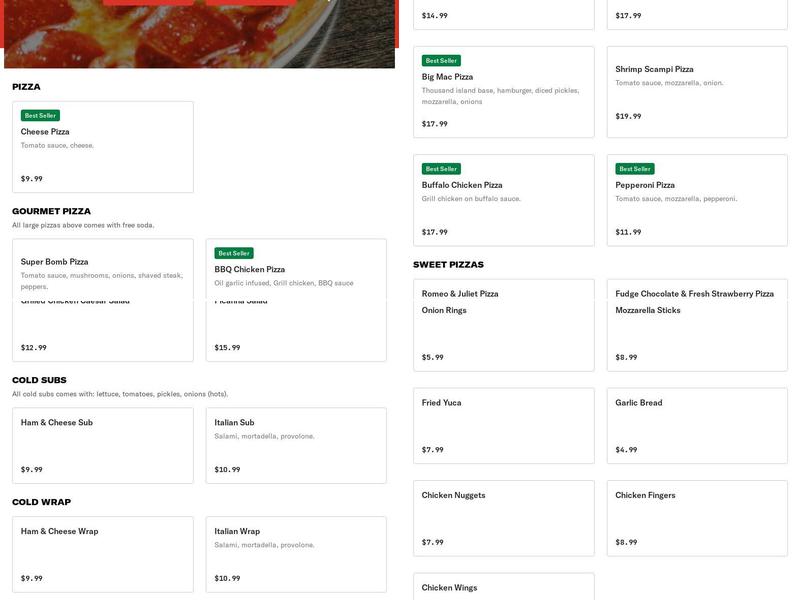Click the Best Seller badge on BBQ Chicken Pizza
The image size is (800, 600).
click(233, 252)
